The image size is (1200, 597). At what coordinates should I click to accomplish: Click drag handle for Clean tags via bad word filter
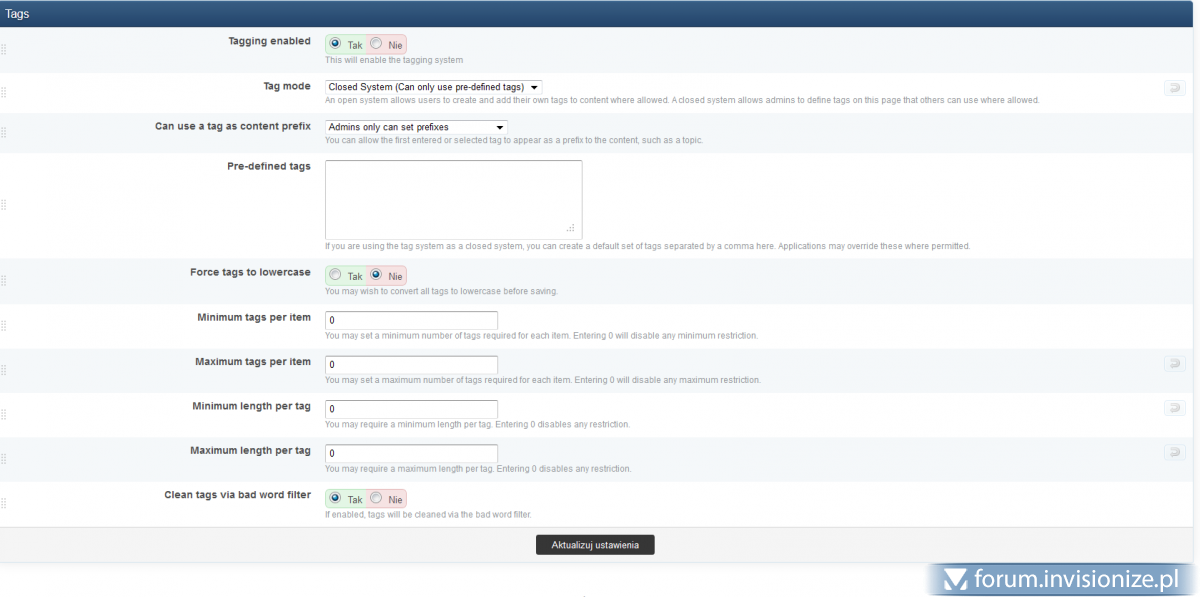click(4, 504)
